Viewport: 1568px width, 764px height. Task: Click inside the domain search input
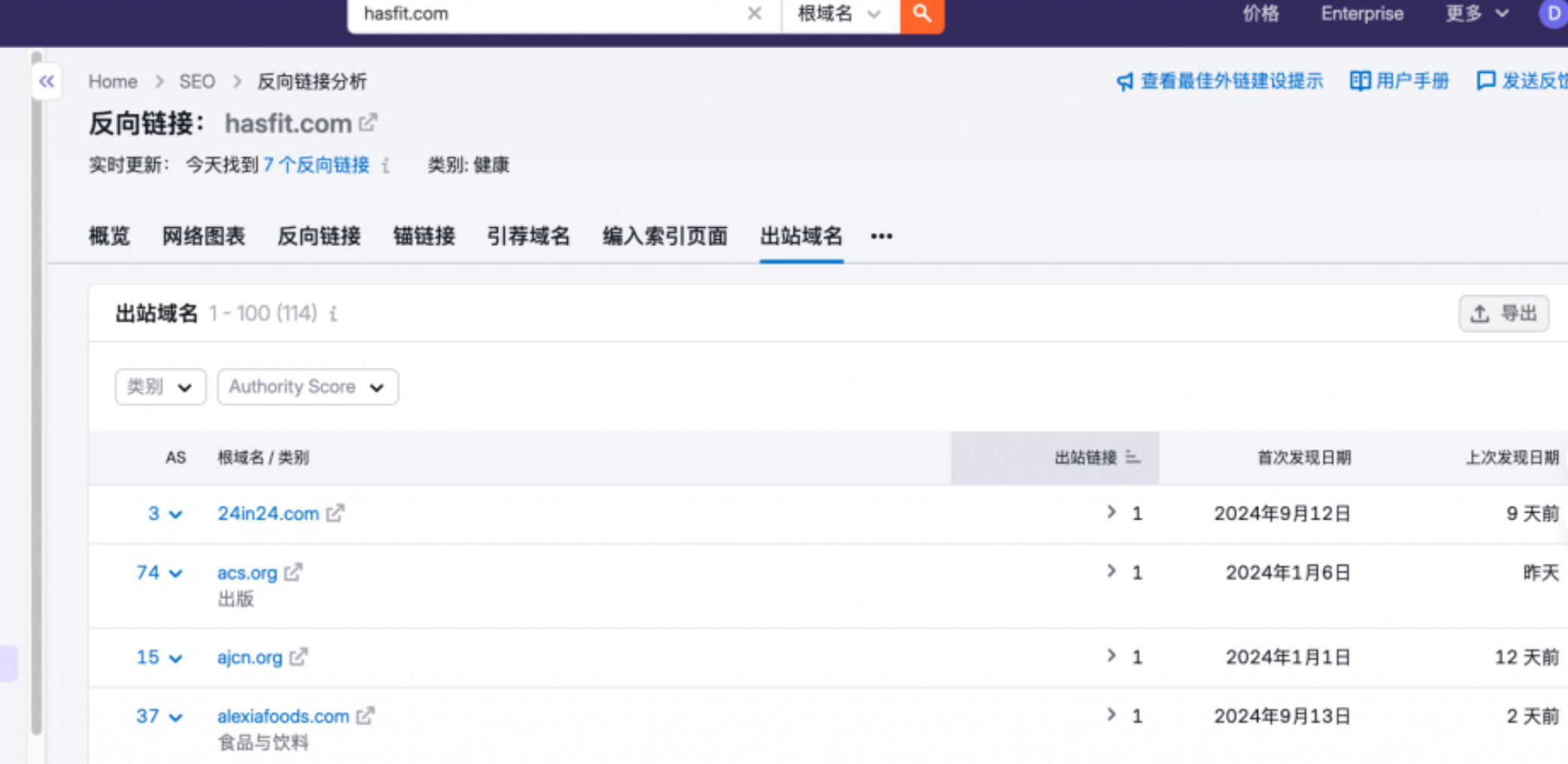click(549, 14)
